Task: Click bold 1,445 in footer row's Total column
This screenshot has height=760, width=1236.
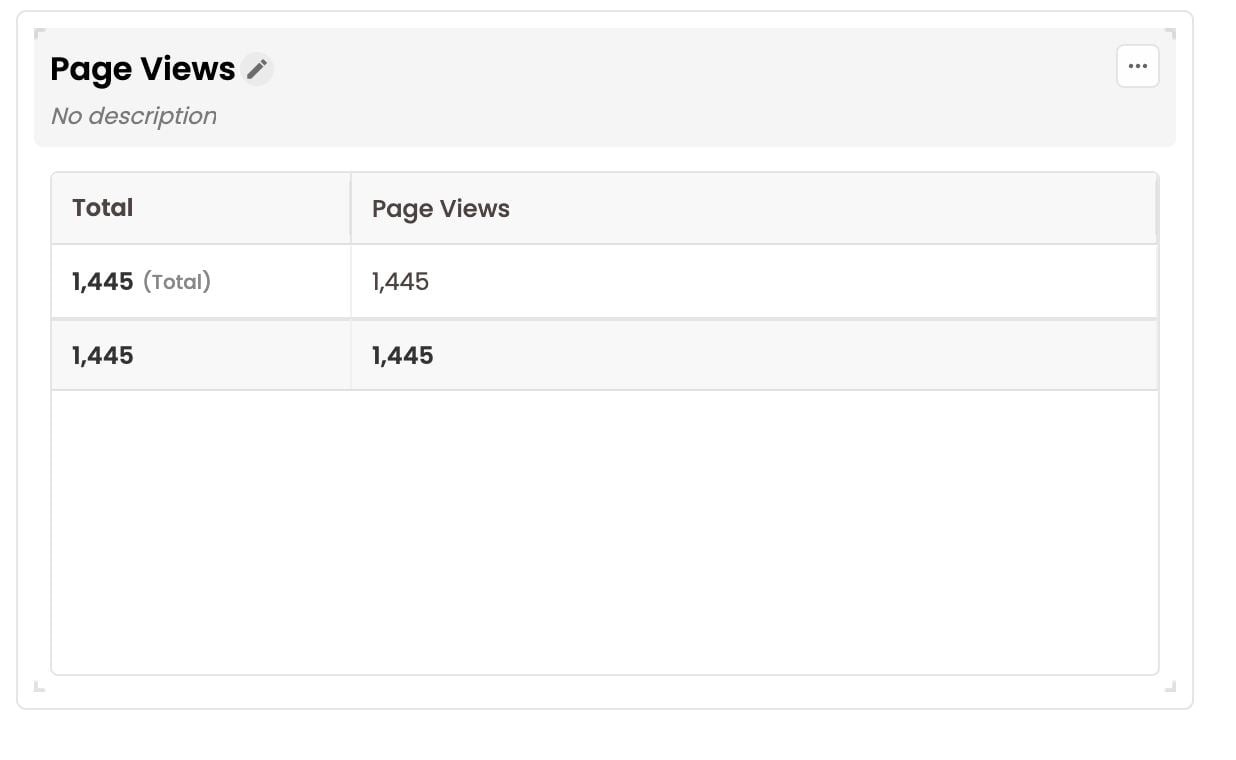Action: [x=103, y=356]
